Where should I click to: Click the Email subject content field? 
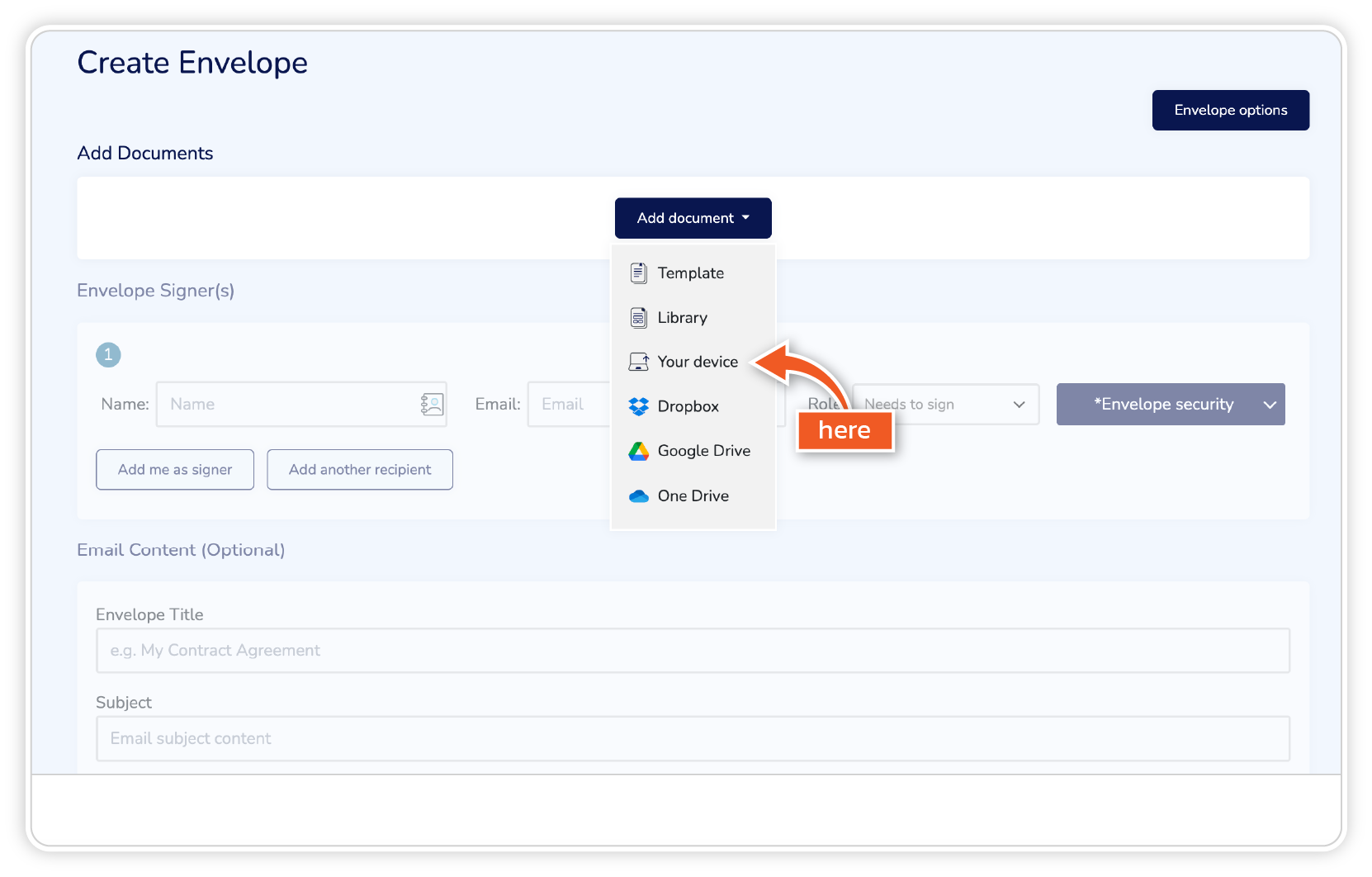693,738
